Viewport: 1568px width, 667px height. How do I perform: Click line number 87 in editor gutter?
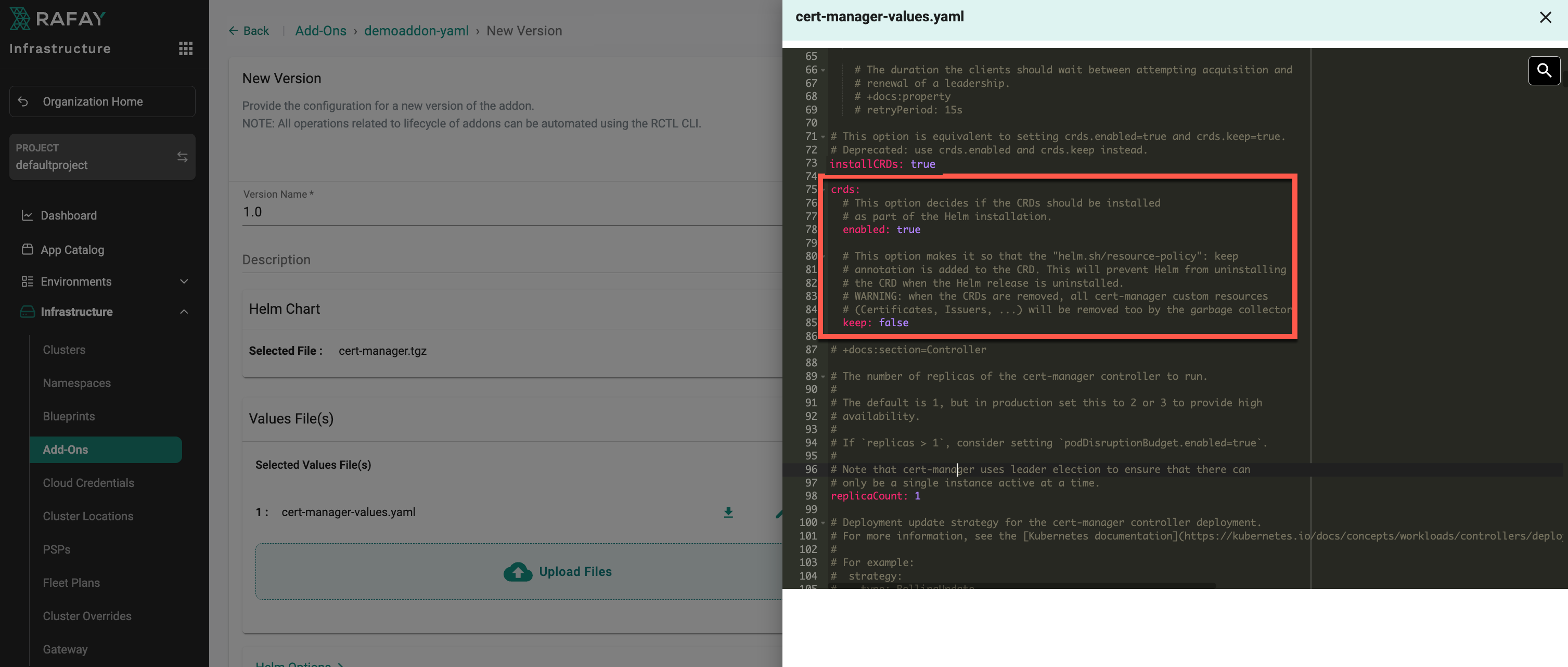click(811, 350)
